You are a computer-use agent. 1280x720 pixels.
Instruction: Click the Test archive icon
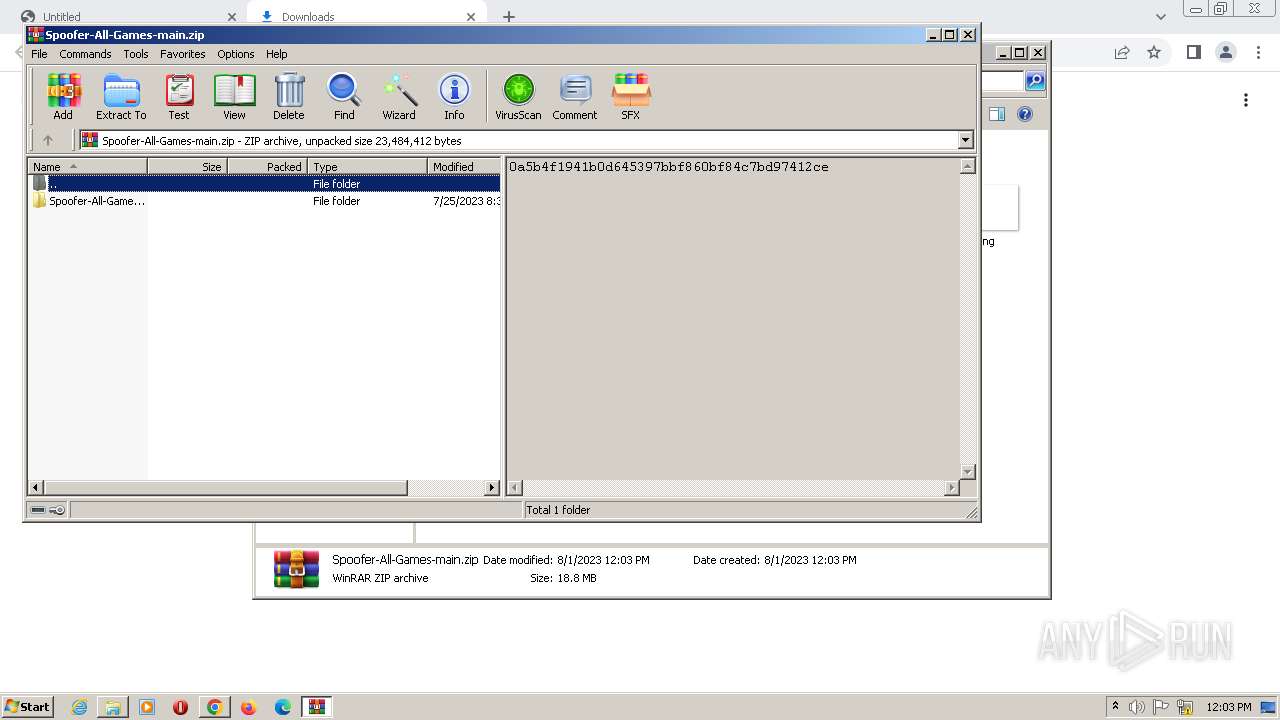click(x=179, y=97)
